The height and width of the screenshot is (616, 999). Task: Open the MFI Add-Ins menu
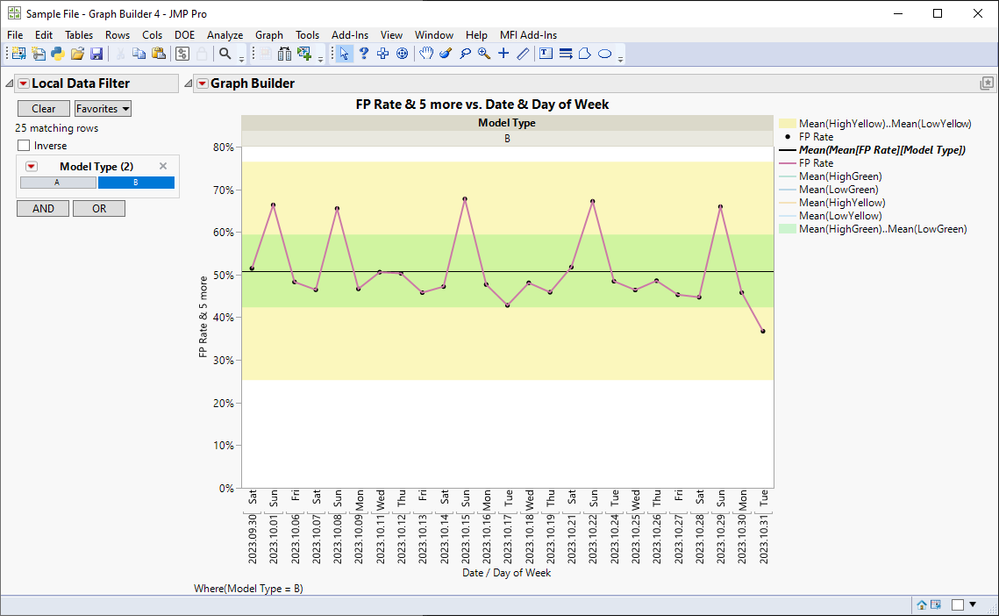click(x=528, y=35)
